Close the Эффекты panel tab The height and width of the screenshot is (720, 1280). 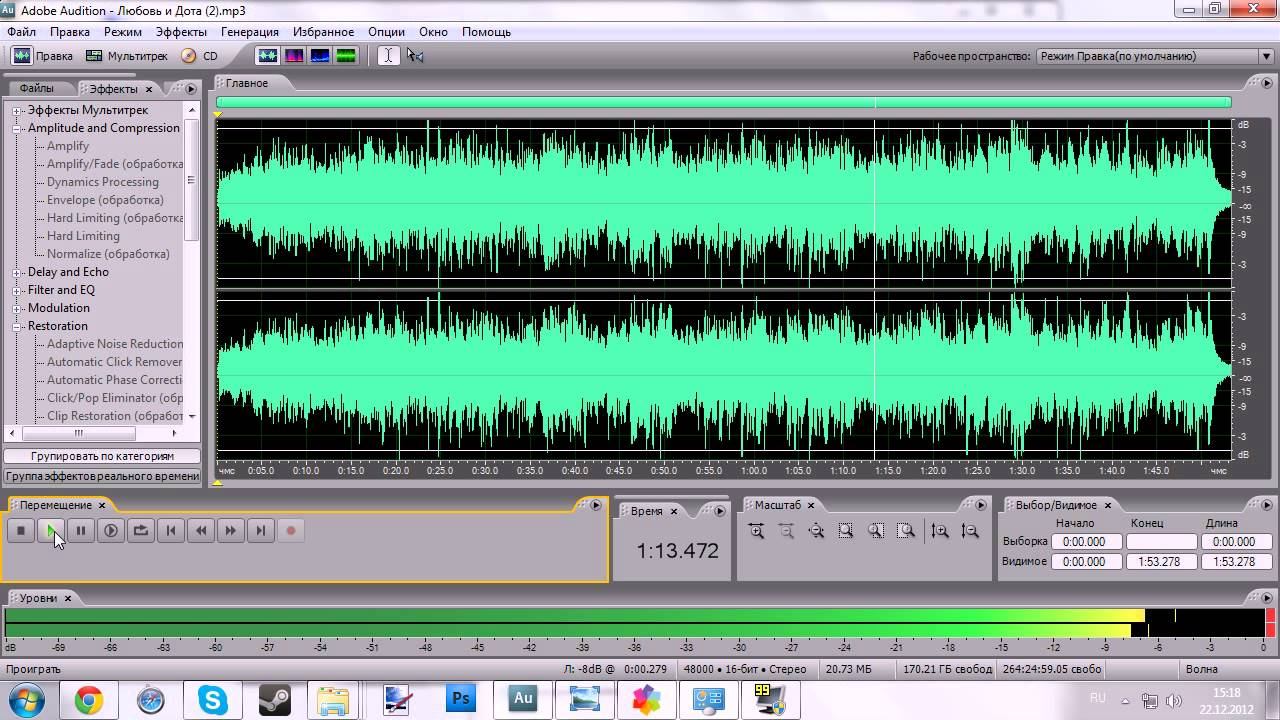pyautogui.click(x=149, y=89)
